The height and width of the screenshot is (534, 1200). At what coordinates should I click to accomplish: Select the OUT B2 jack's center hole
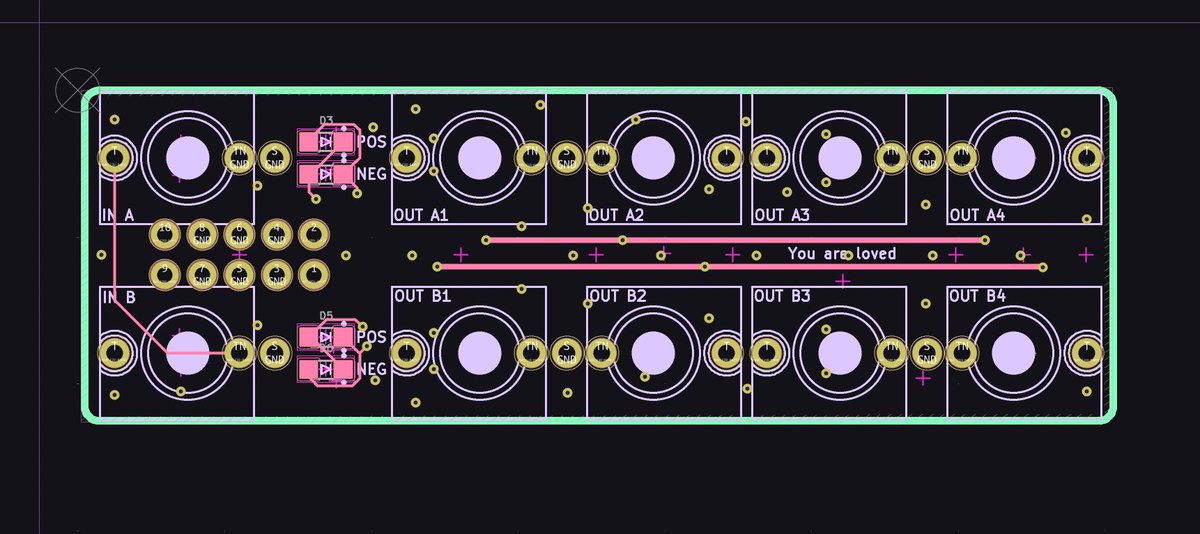654,352
